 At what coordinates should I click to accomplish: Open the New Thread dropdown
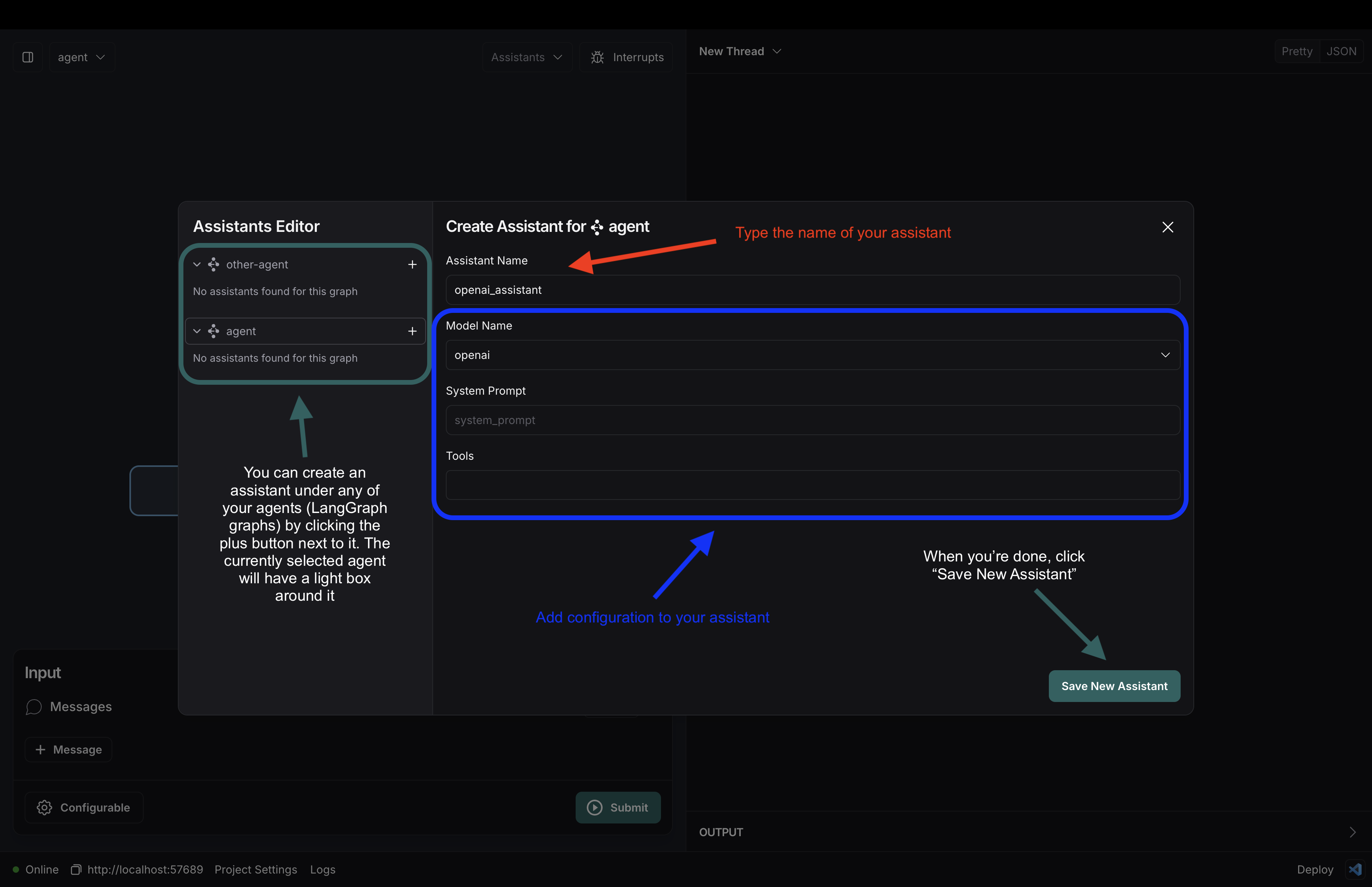click(x=740, y=51)
